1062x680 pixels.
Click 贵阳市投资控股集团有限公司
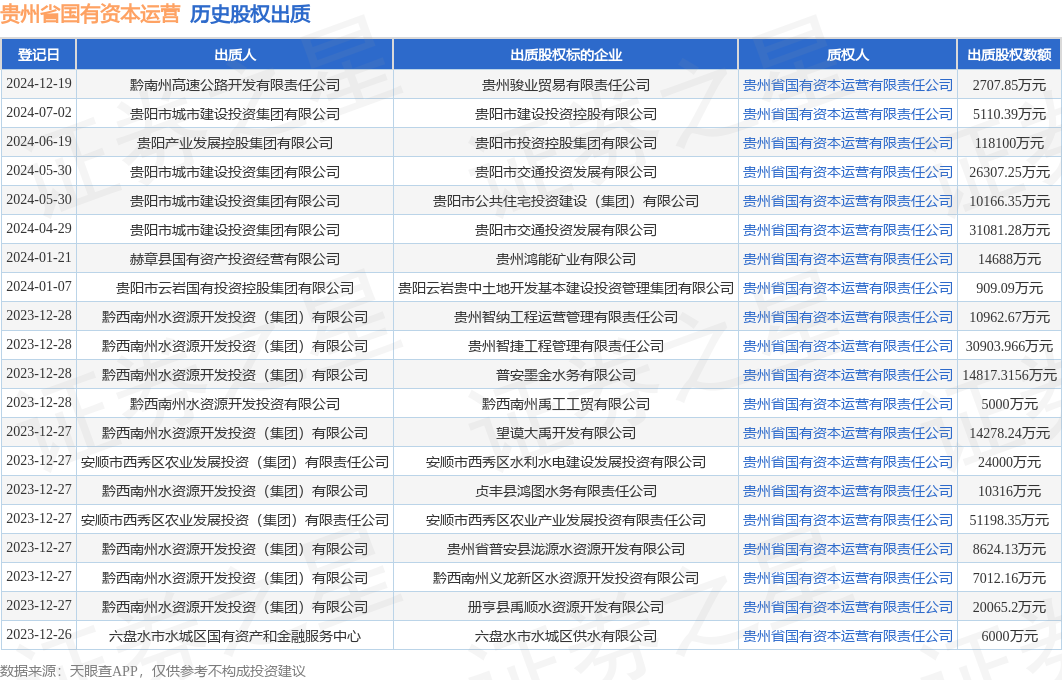[x=566, y=144]
